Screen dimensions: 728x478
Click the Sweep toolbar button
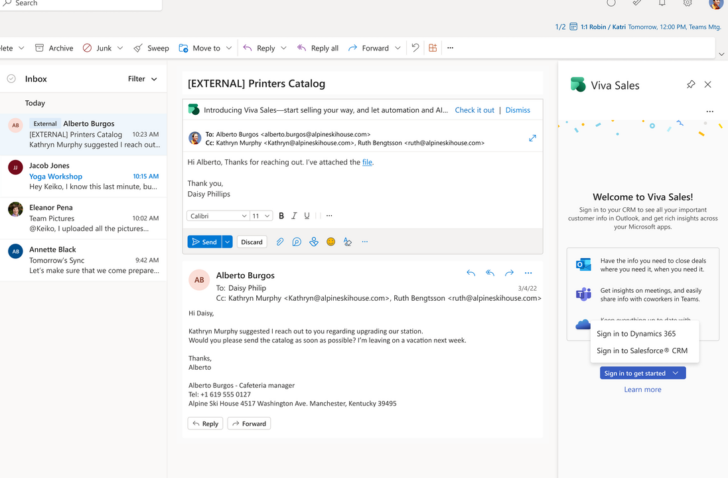151,48
